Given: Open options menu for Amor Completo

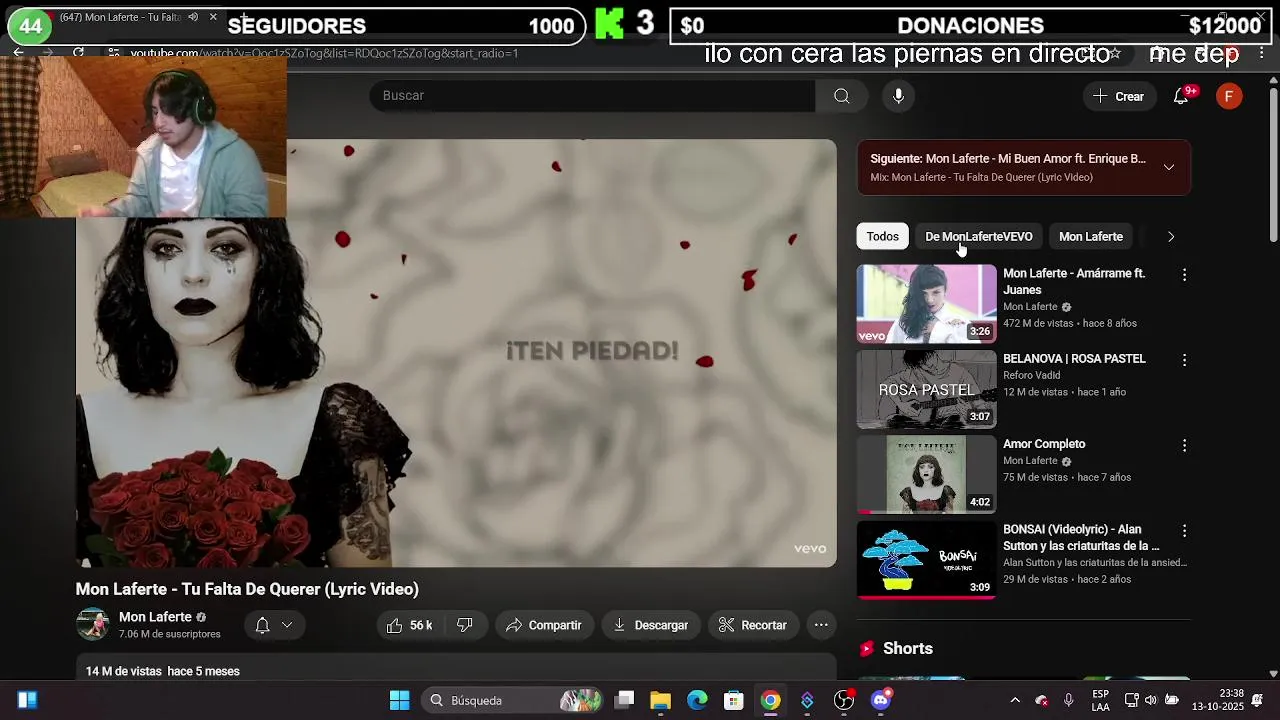Looking at the screenshot, I should tap(1184, 445).
